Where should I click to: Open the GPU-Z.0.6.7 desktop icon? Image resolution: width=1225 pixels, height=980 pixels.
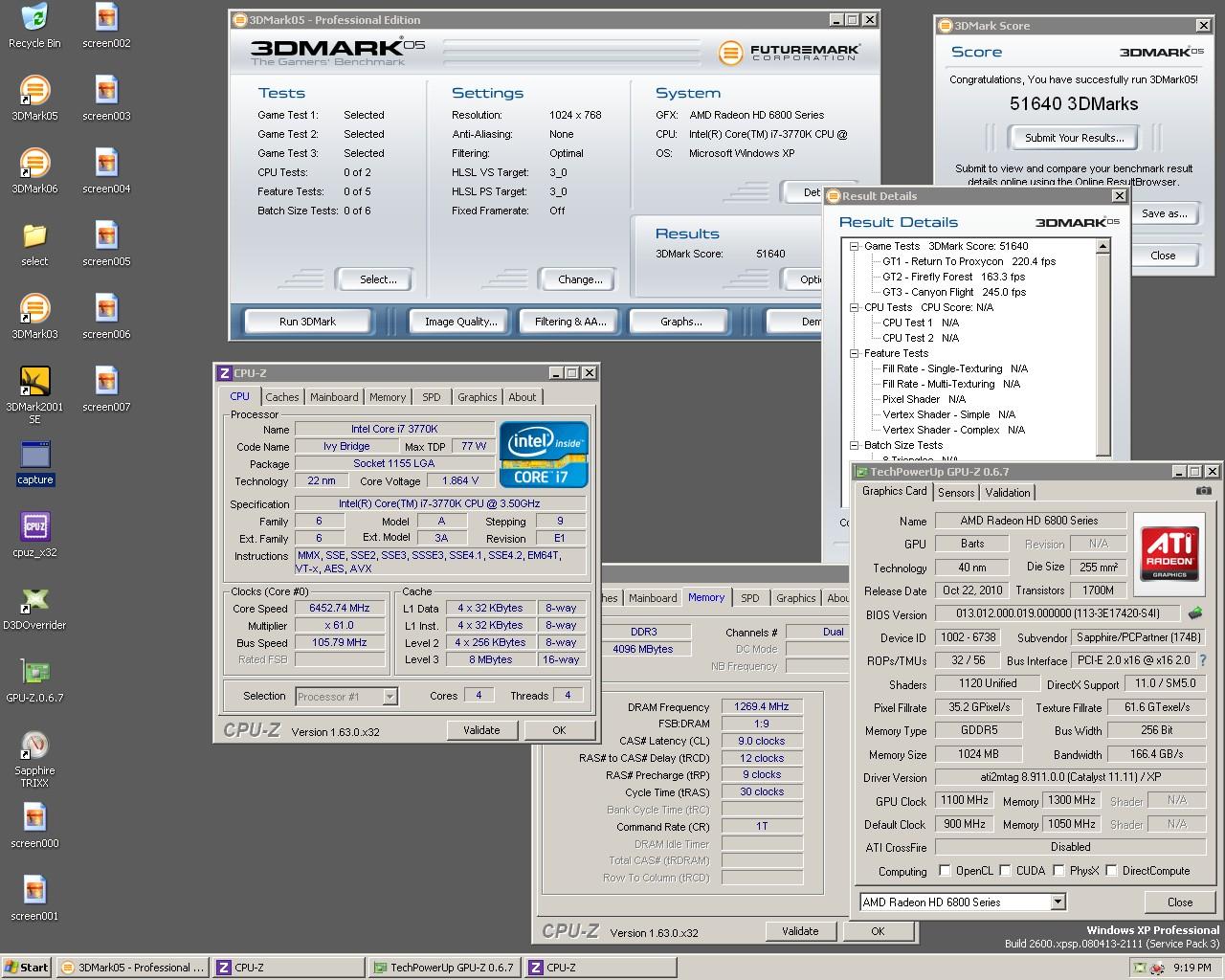(34, 680)
